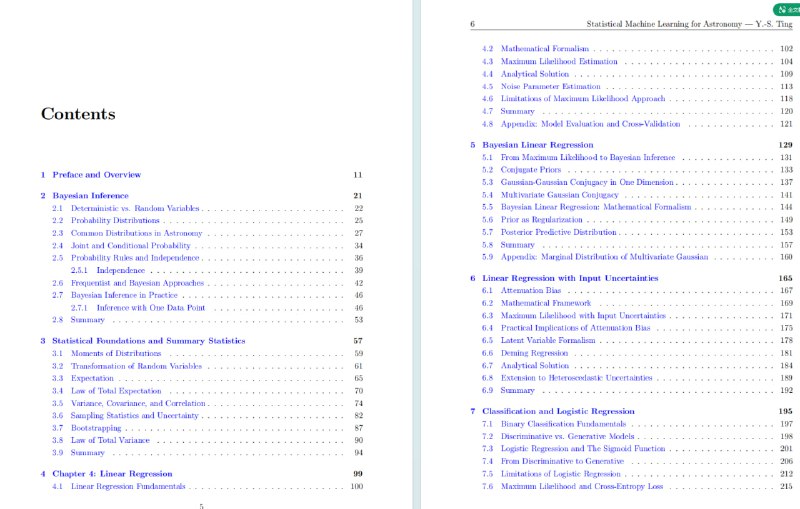The height and width of the screenshot is (509, 800).
Task: Open section 3.7 Bootstrapping
Action: pyautogui.click(x=96, y=428)
